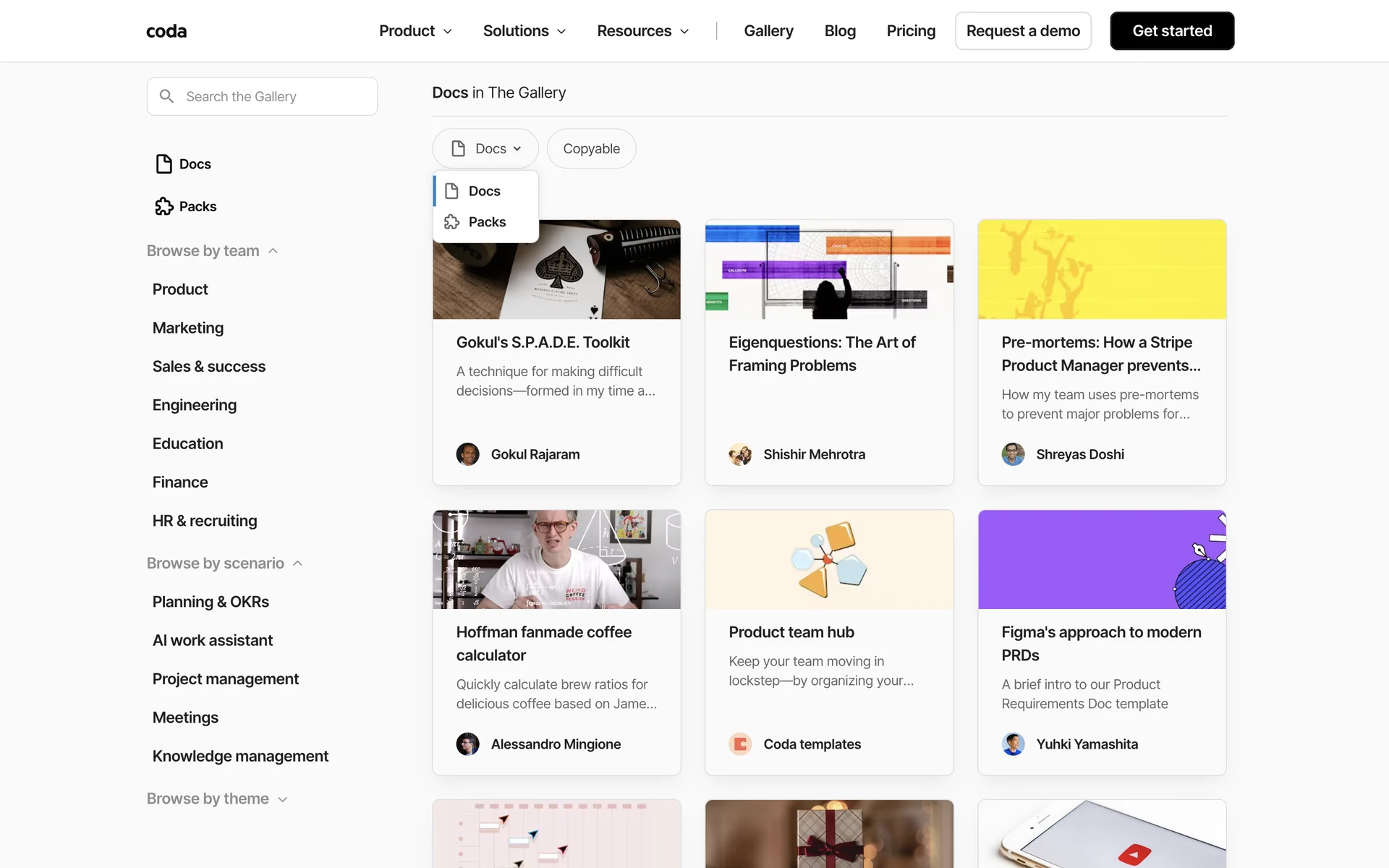Click the coda logo

click(x=166, y=31)
